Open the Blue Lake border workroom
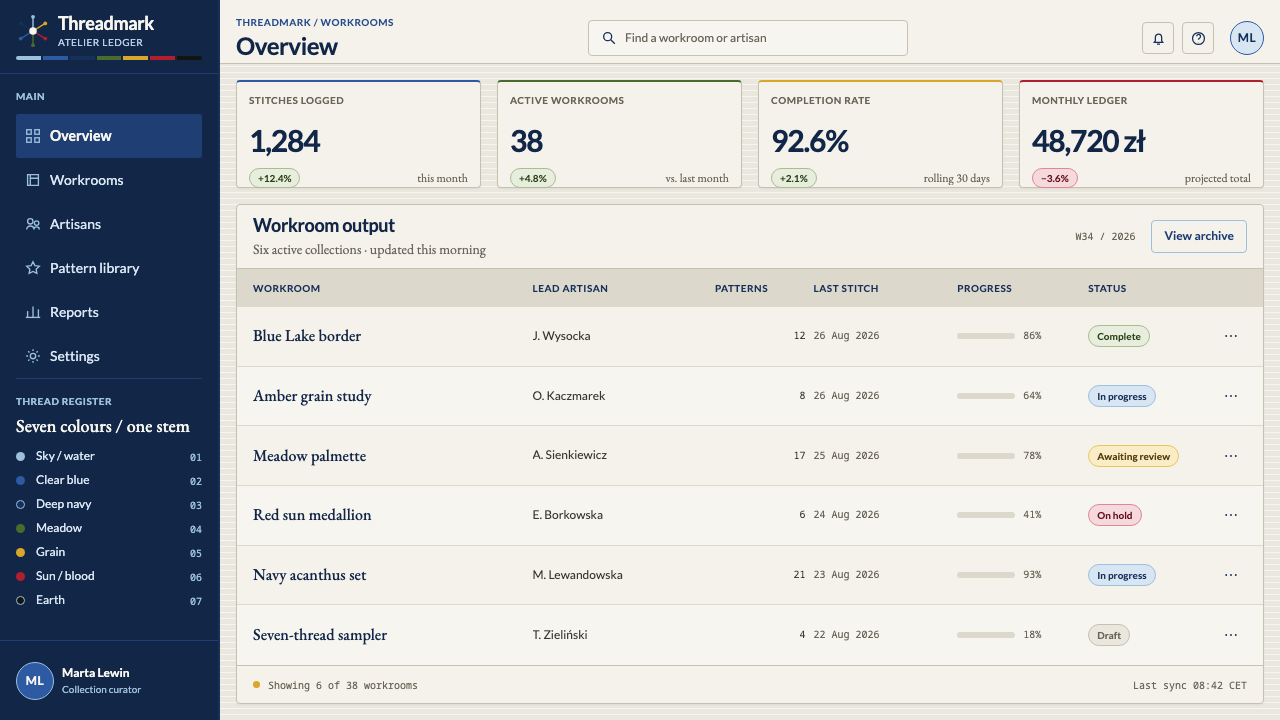 click(307, 336)
